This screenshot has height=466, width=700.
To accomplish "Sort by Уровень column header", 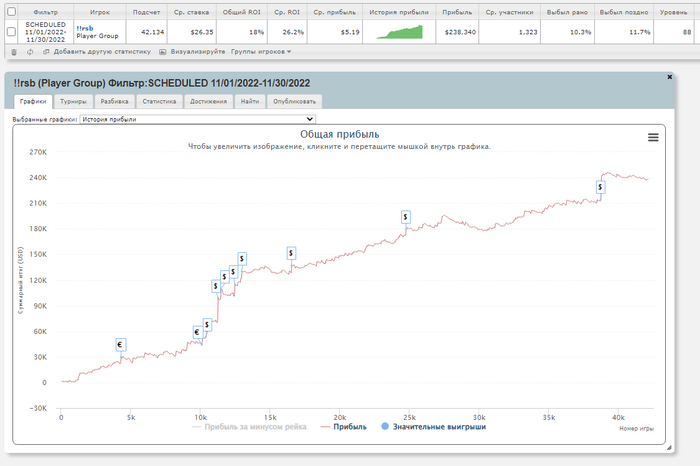I will (x=674, y=12).
